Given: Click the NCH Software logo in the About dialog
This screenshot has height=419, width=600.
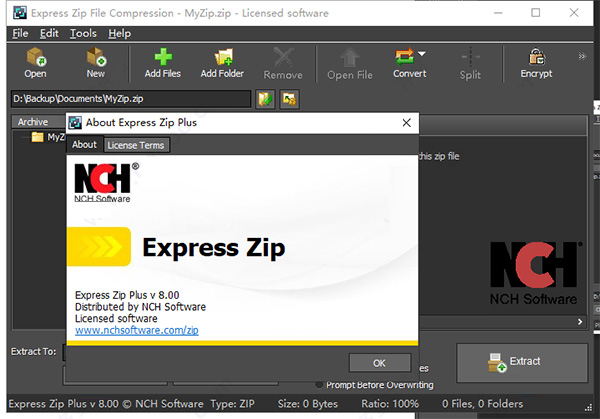Looking at the screenshot, I should 107,182.
